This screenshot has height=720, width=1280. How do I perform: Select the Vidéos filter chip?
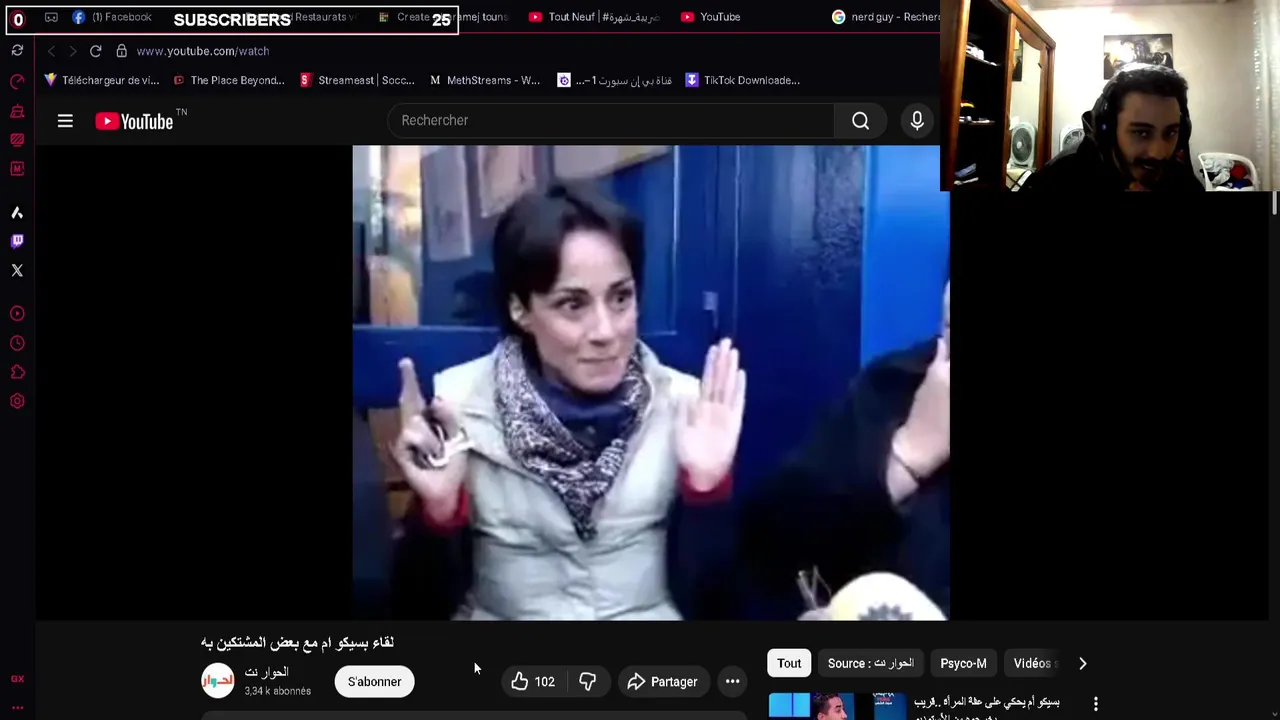pyautogui.click(x=1032, y=663)
